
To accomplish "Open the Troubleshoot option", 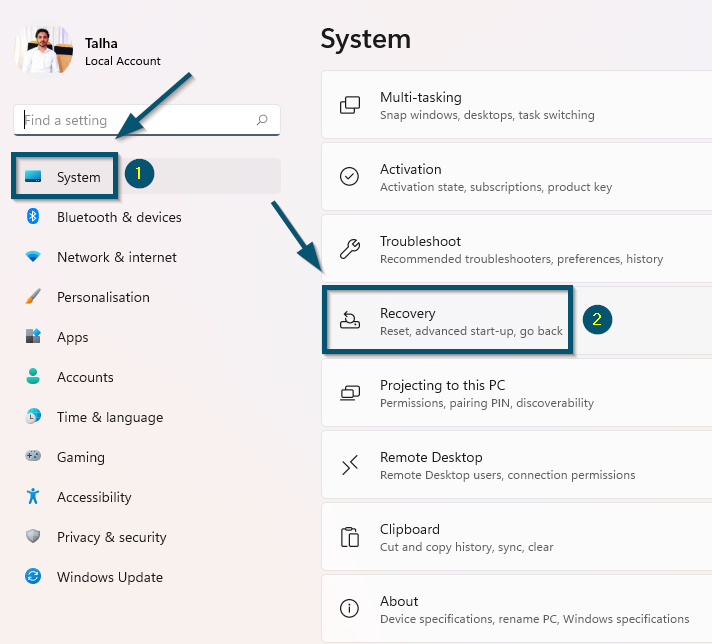I will (x=517, y=248).
